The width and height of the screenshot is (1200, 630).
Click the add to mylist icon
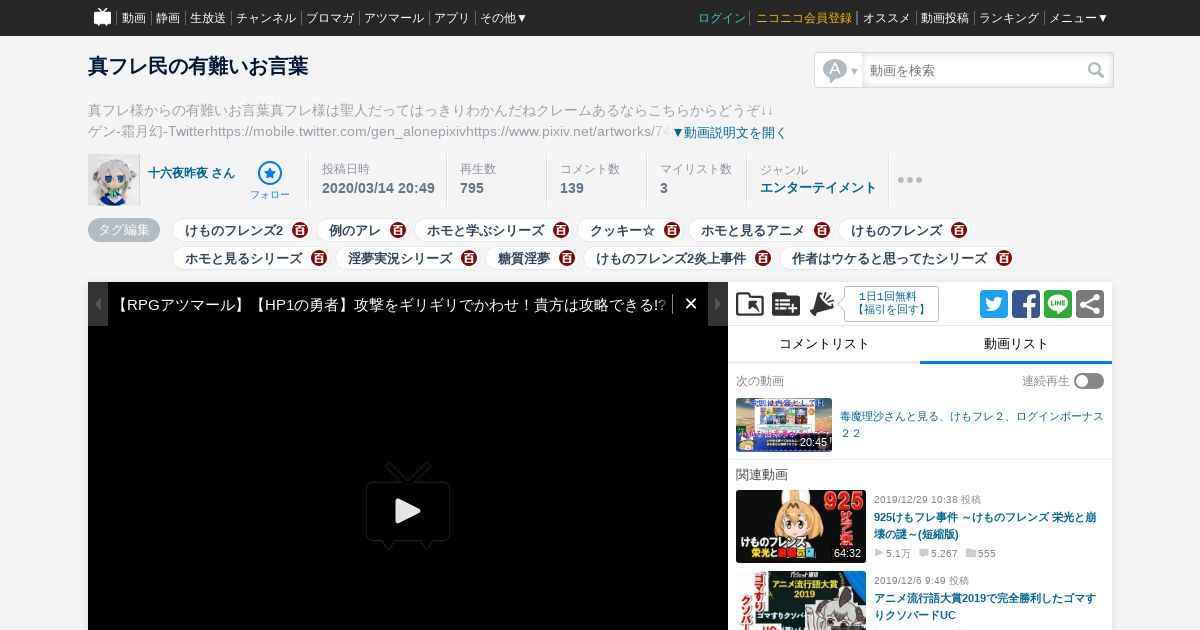tap(786, 304)
